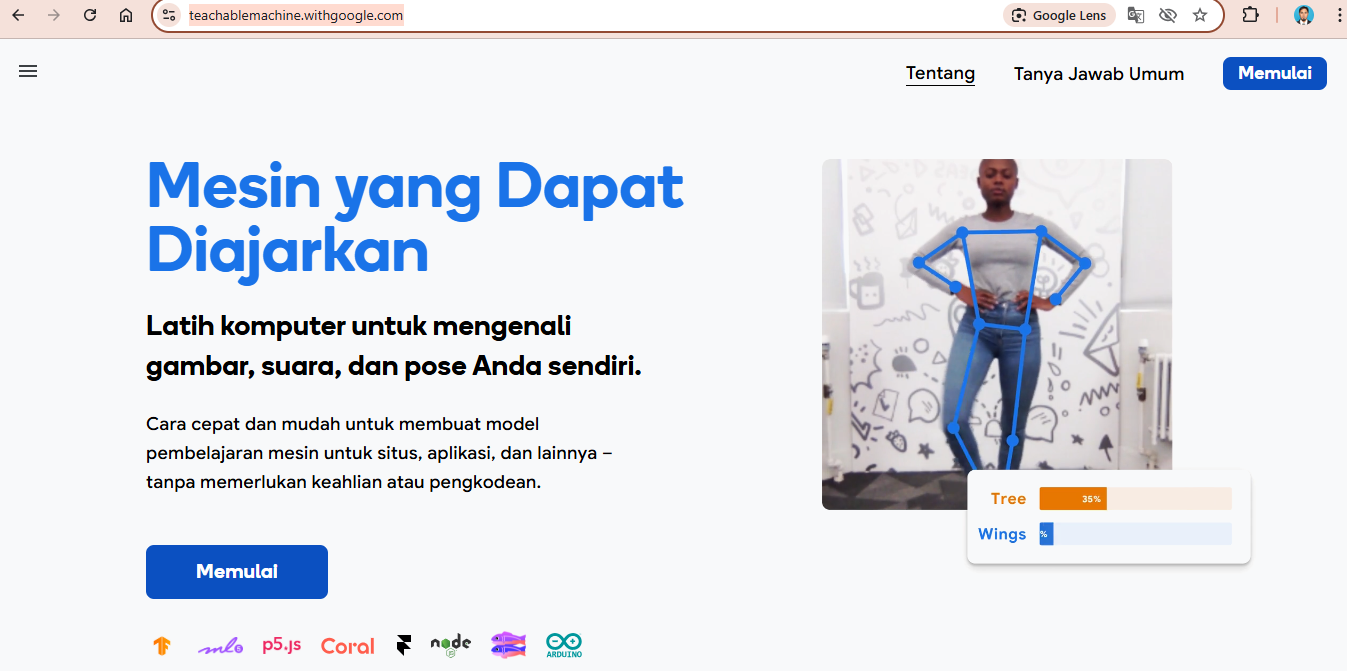Toggle the crossed-eye privacy icon in address bar
The image size is (1347, 671).
(x=1167, y=15)
